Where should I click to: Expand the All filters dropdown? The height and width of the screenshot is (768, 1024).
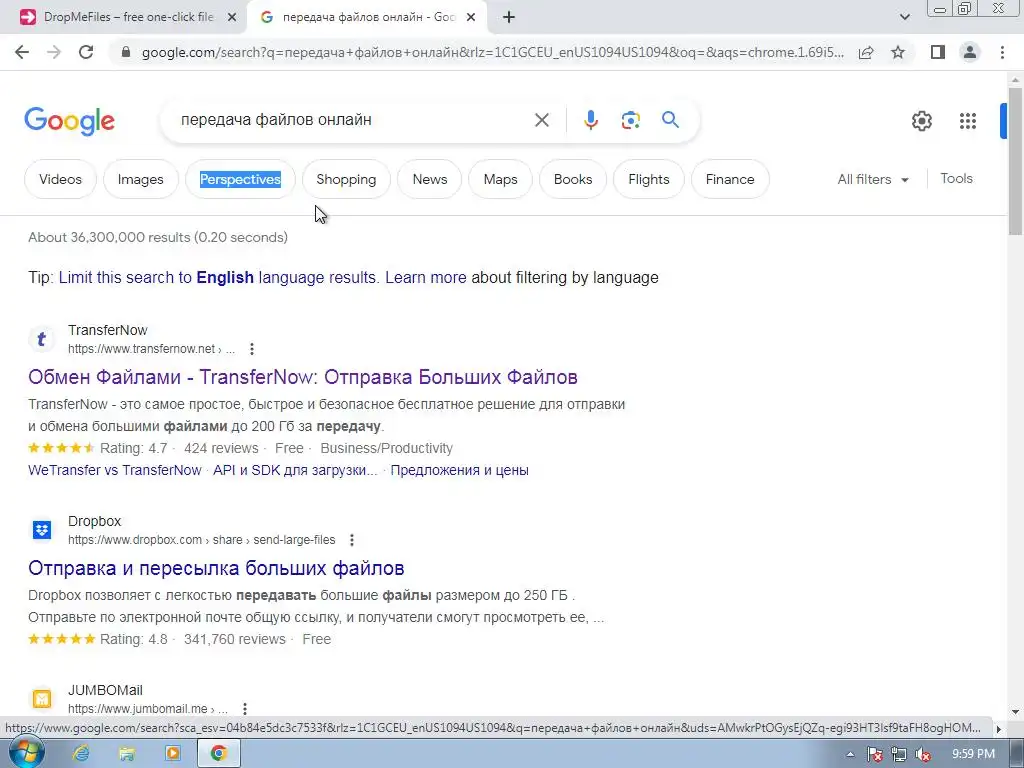click(872, 179)
